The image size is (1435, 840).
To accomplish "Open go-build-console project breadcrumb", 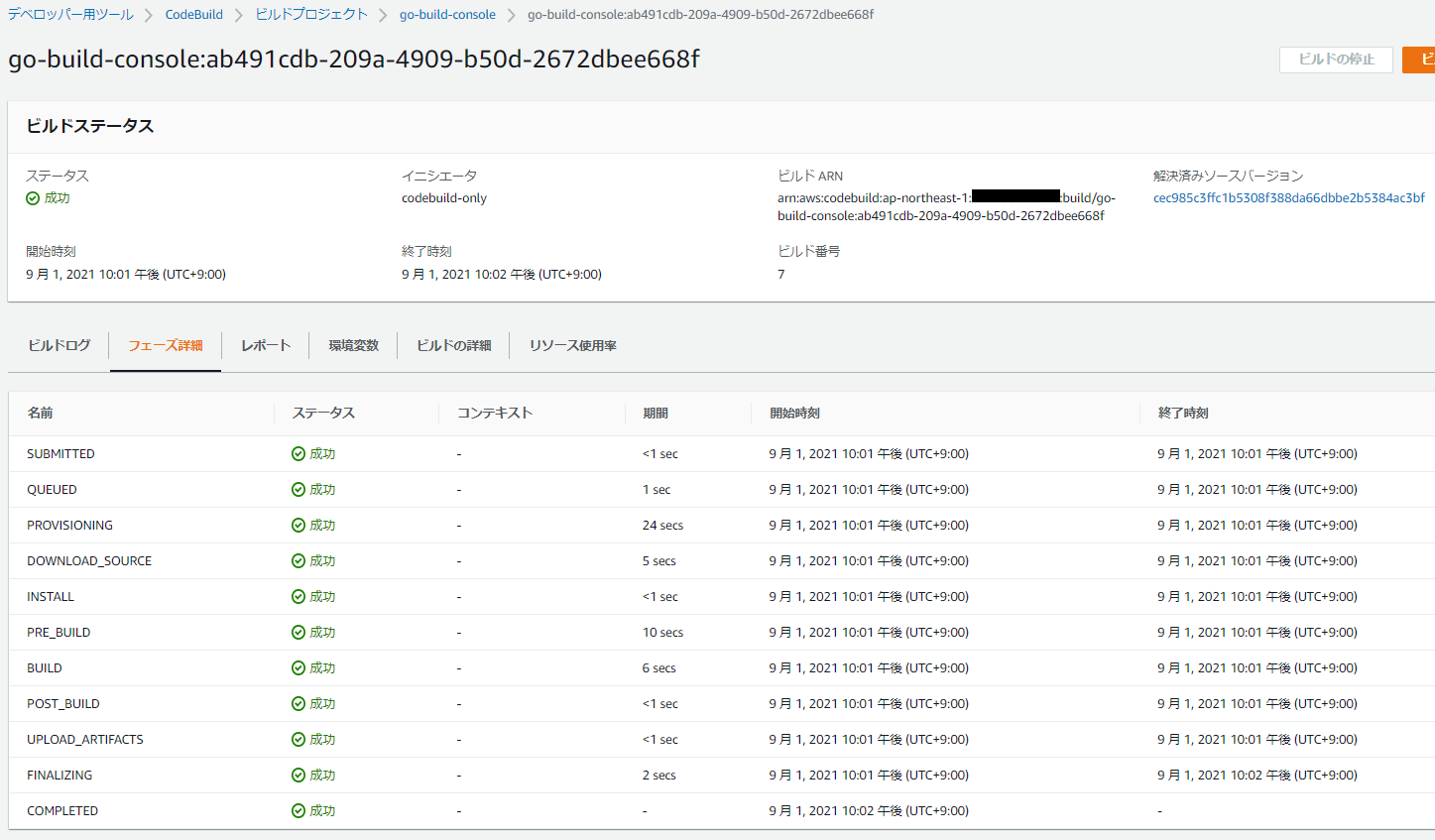I will click(x=447, y=15).
